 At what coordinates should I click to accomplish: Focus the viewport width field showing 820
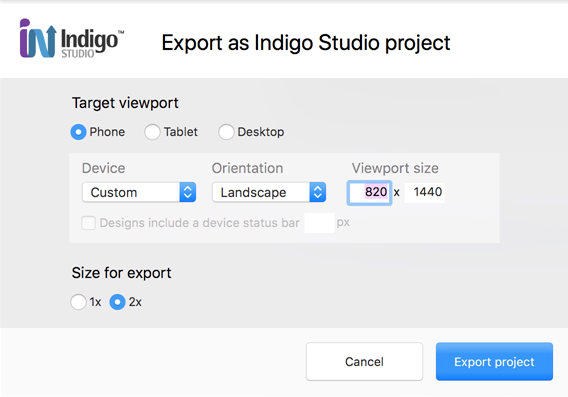(x=369, y=192)
